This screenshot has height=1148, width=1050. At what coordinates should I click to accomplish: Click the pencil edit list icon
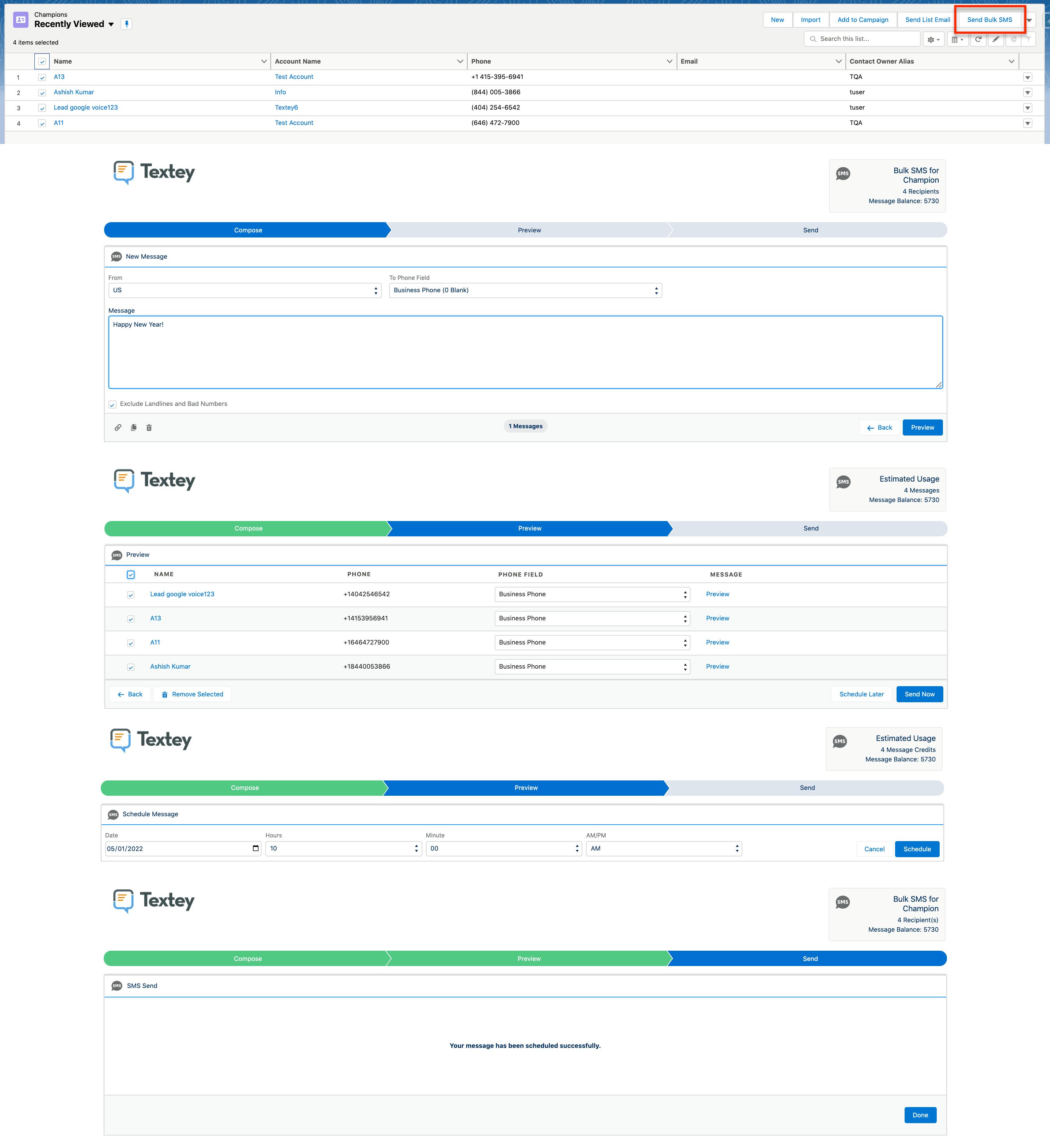(995, 39)
